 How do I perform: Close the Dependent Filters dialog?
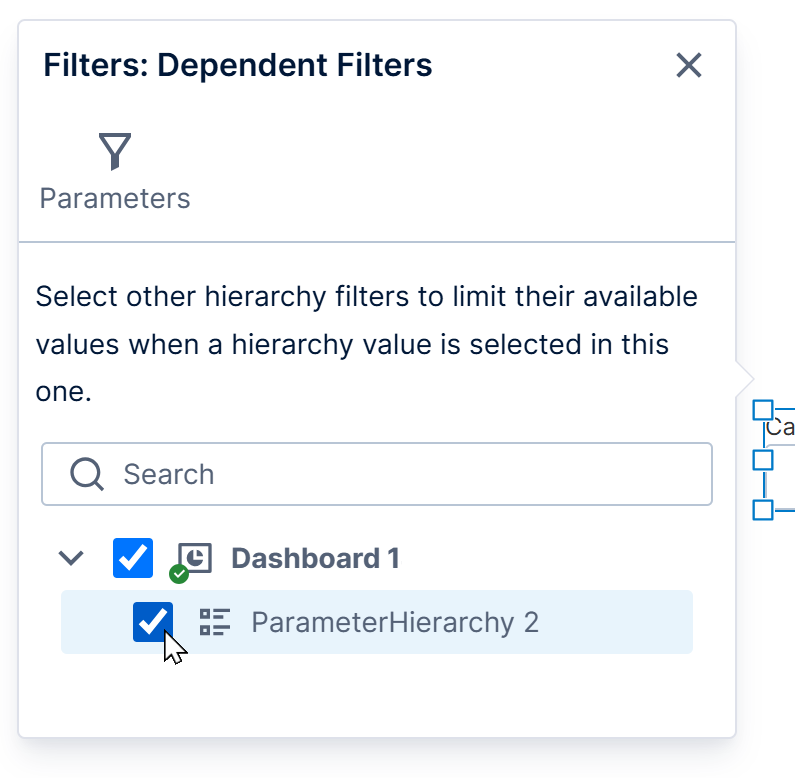point(689,65)
